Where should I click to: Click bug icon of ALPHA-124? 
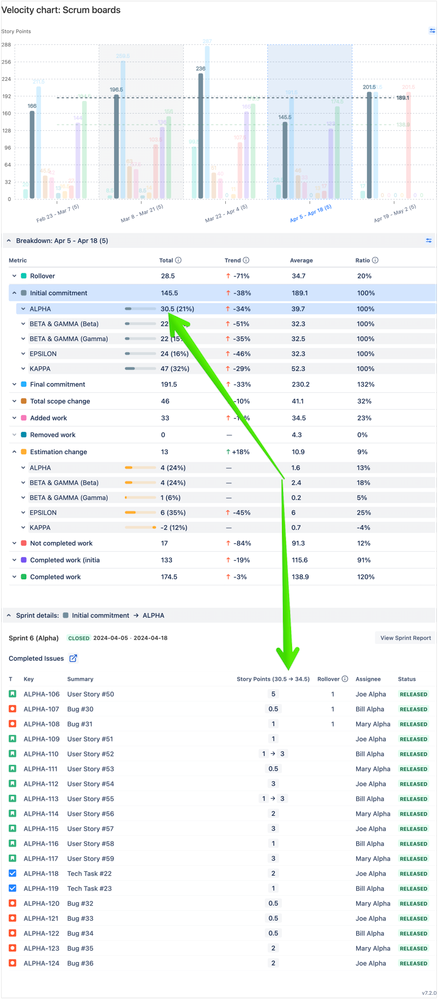[x=12, y=963]
